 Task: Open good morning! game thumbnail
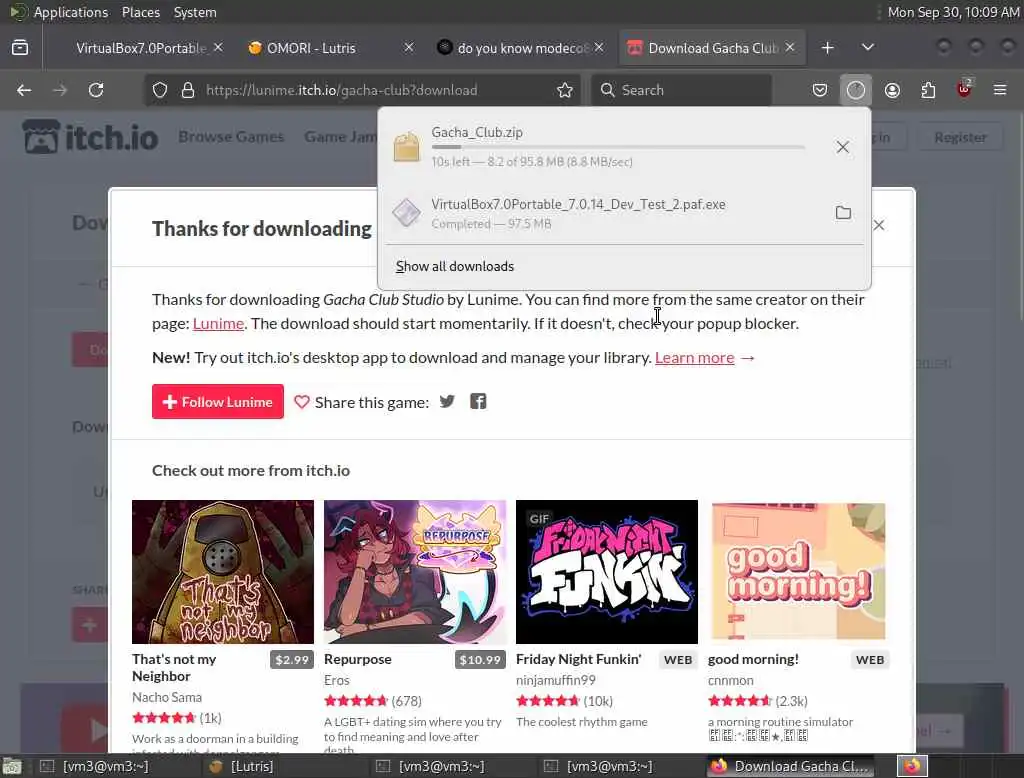[799, 572]
